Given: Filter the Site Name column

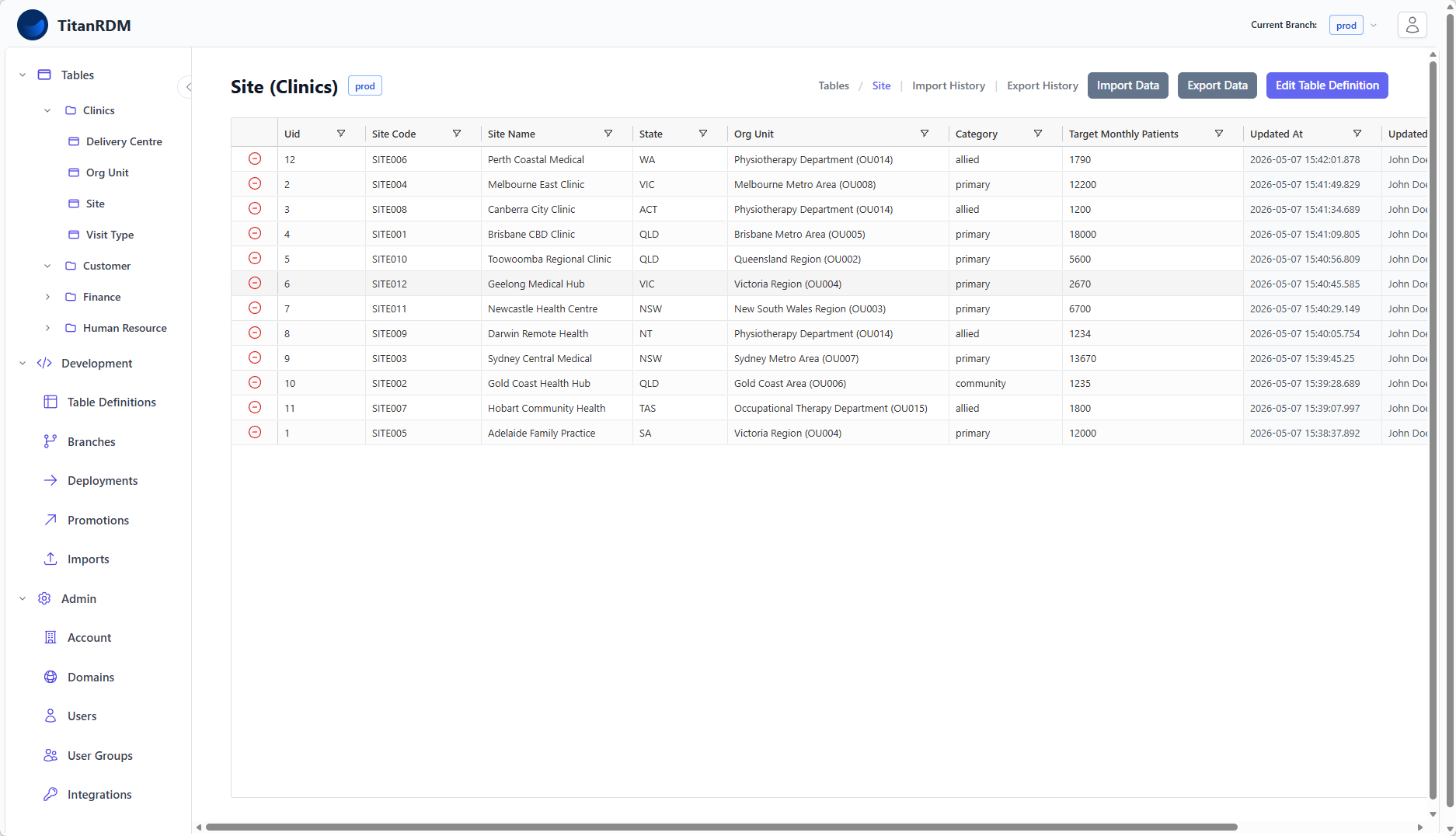Looking at the screenshot, I should coord(608,134).
